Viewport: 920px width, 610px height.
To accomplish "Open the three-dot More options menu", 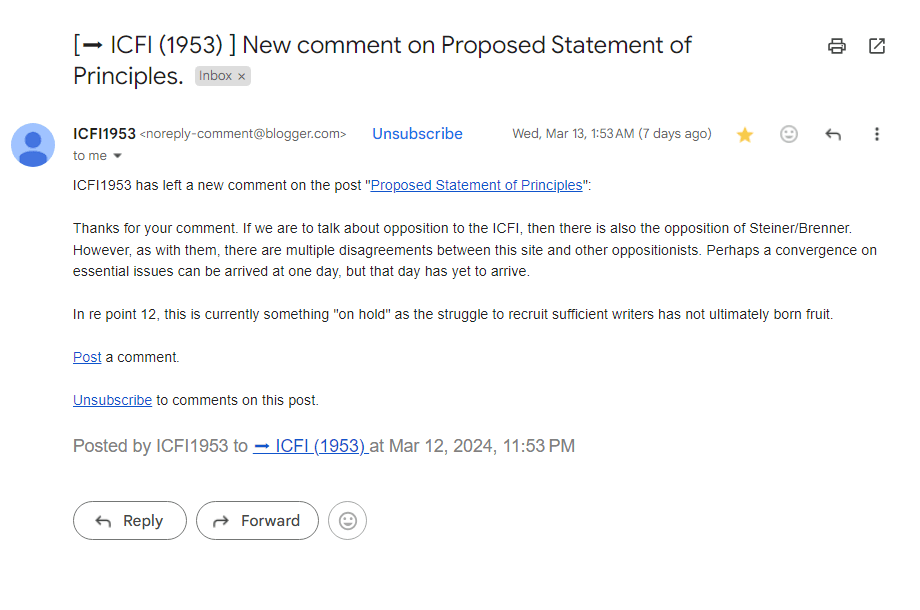I will [x=877, y=134].
